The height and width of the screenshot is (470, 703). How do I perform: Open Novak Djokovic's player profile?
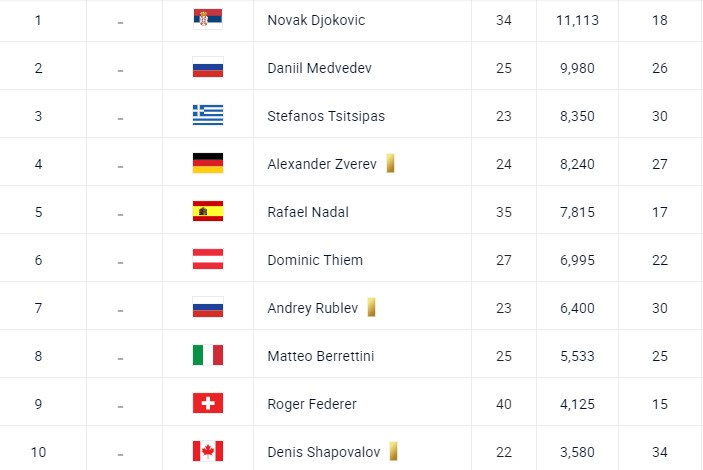[315, 20]
